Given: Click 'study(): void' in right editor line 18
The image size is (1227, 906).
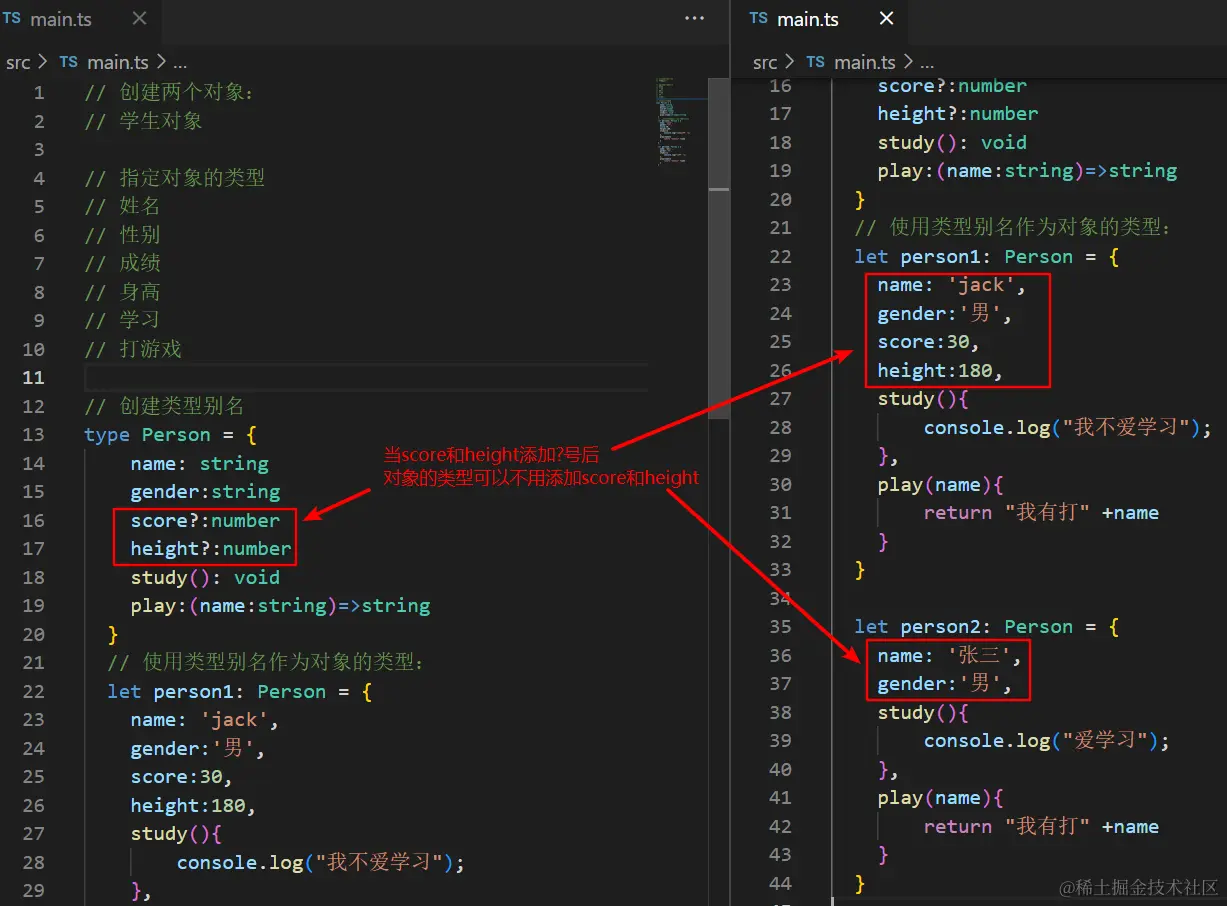Looking at the screenshot, I should tap(952, 142).
